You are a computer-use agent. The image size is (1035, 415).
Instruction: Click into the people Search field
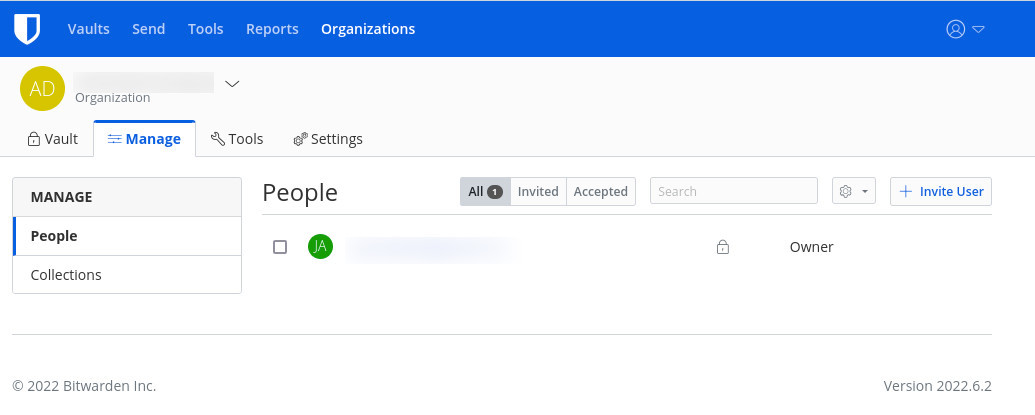coord(733,191)
